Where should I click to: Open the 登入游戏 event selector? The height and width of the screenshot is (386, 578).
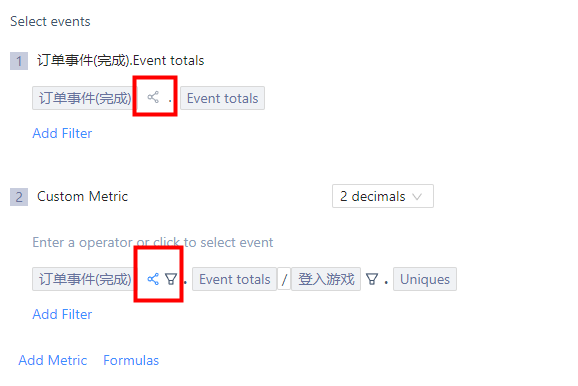coord(326,279)
